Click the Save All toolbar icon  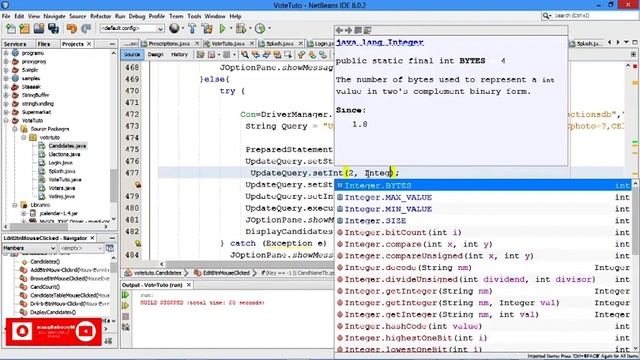pos(53,29)
